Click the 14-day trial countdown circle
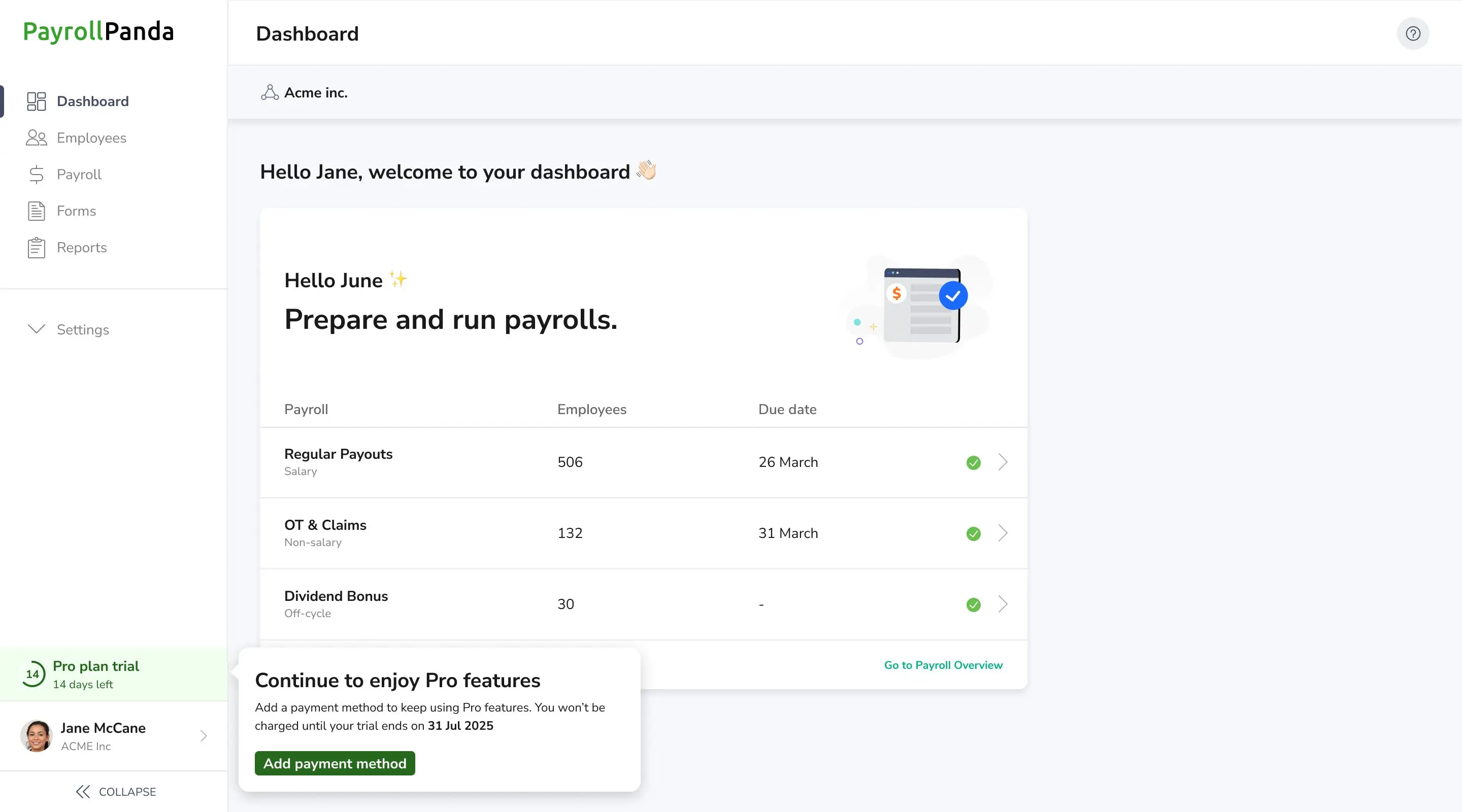The width and height of the screenshot is (1462, 812). 33,674
